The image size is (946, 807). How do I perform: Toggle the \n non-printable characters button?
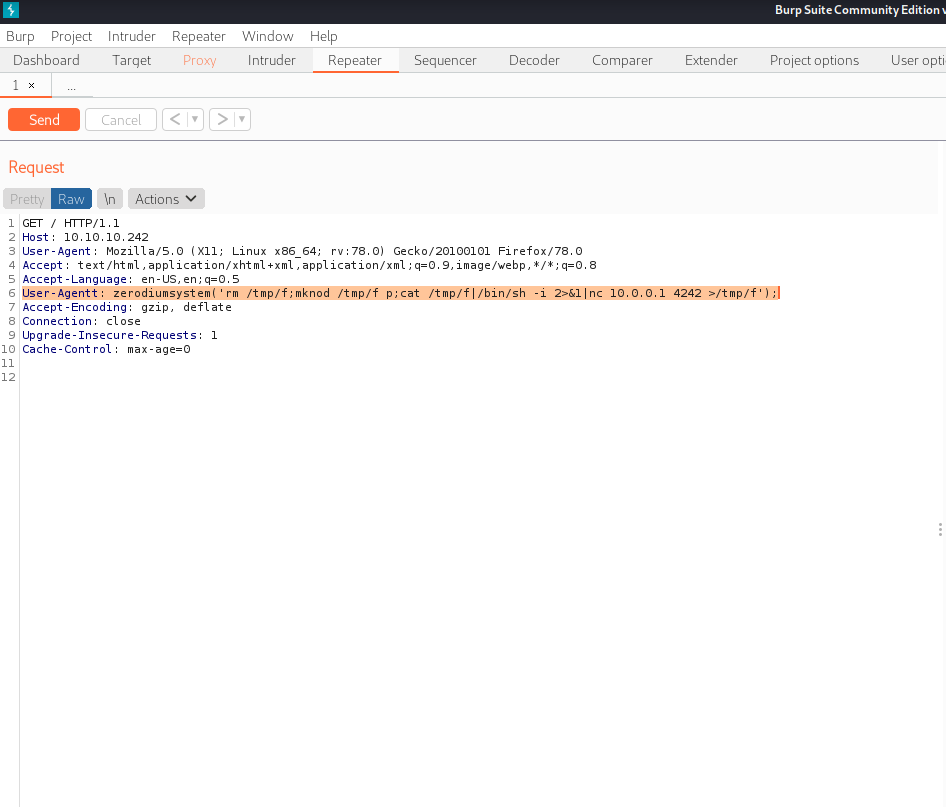coord(110,199)
